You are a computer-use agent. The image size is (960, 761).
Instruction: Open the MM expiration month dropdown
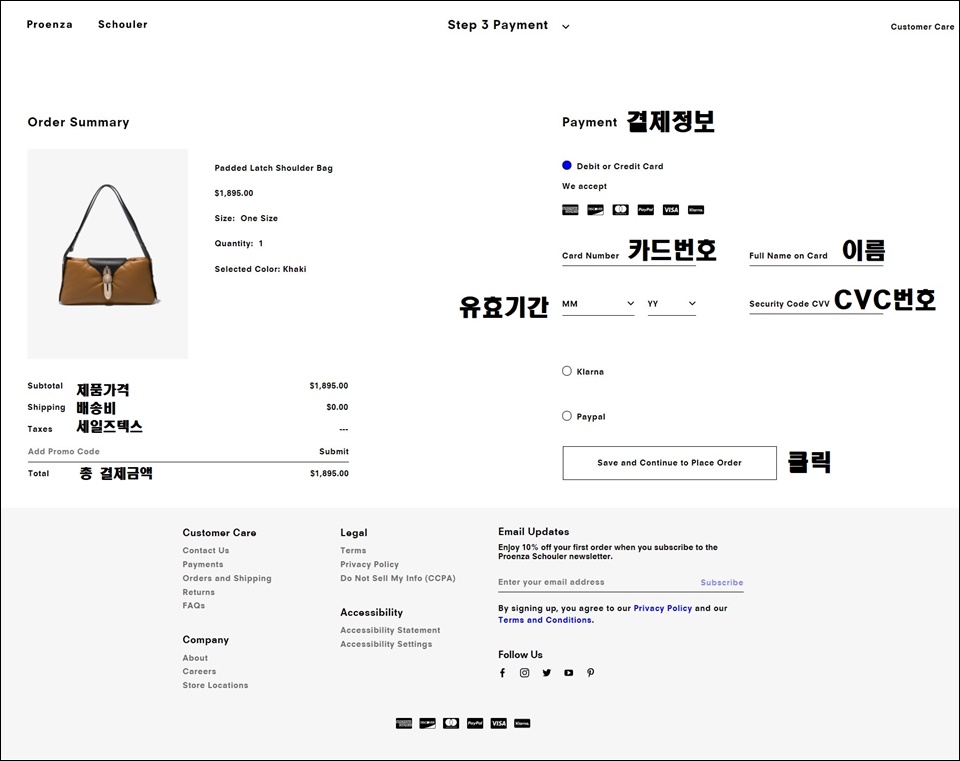coord(598,304)
